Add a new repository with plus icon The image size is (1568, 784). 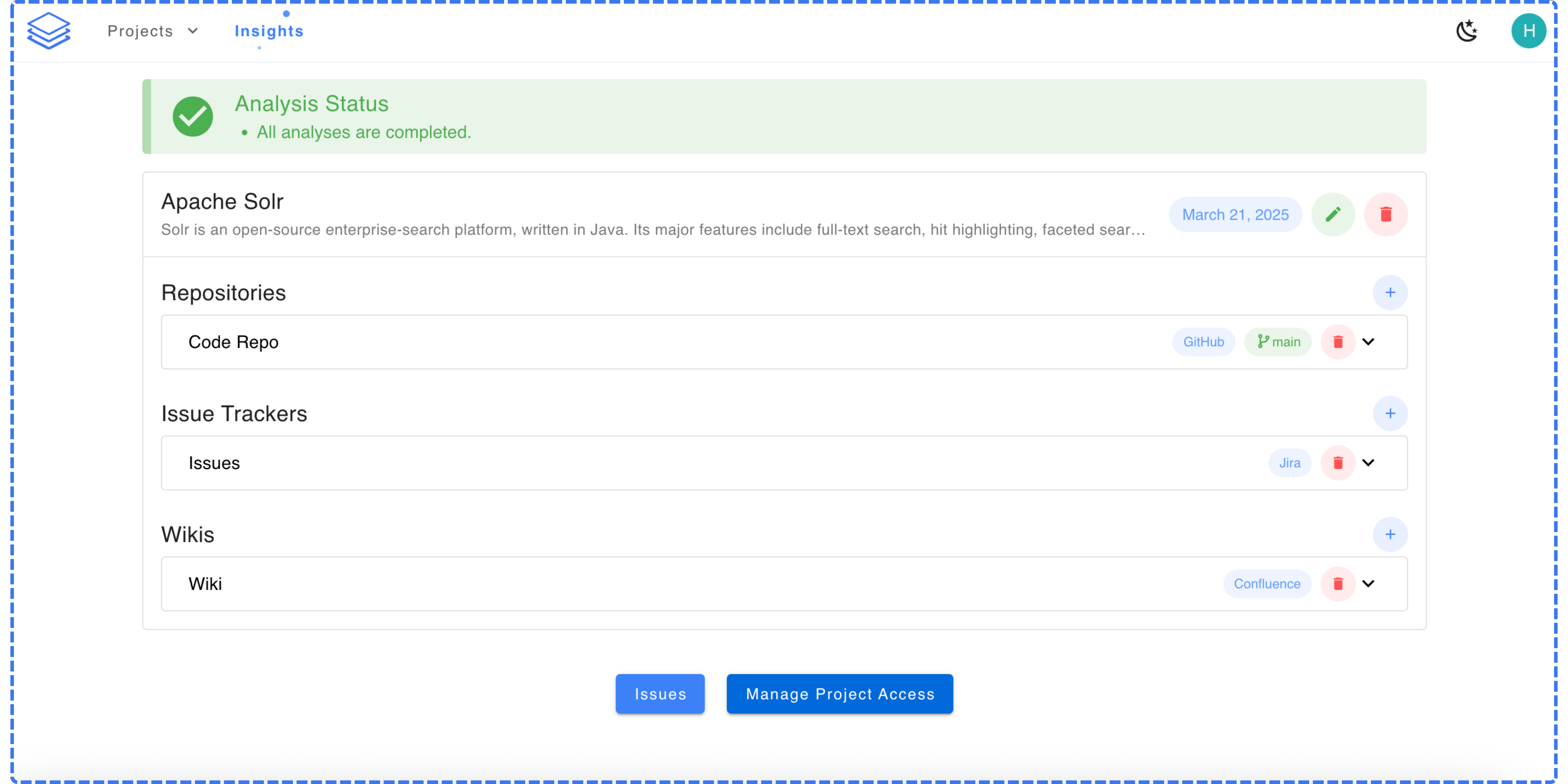coord(1390,293)
